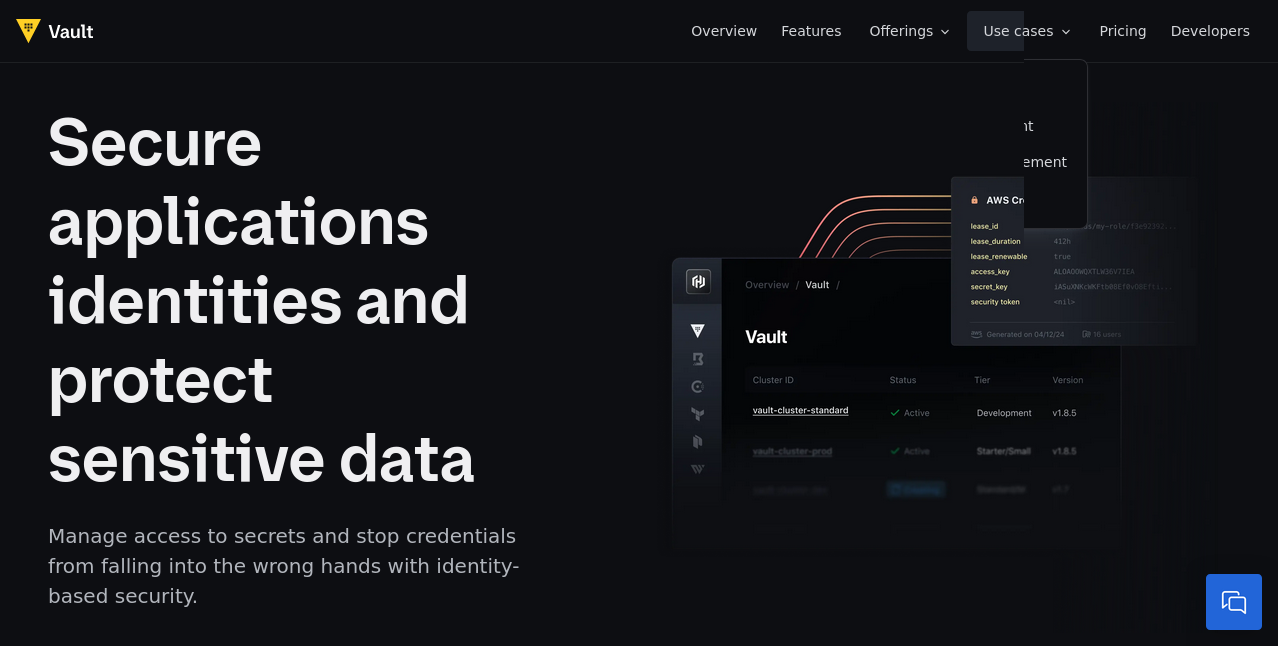Click the AWS card title text
The image size is (1278, 646).
click(1005, 200)
